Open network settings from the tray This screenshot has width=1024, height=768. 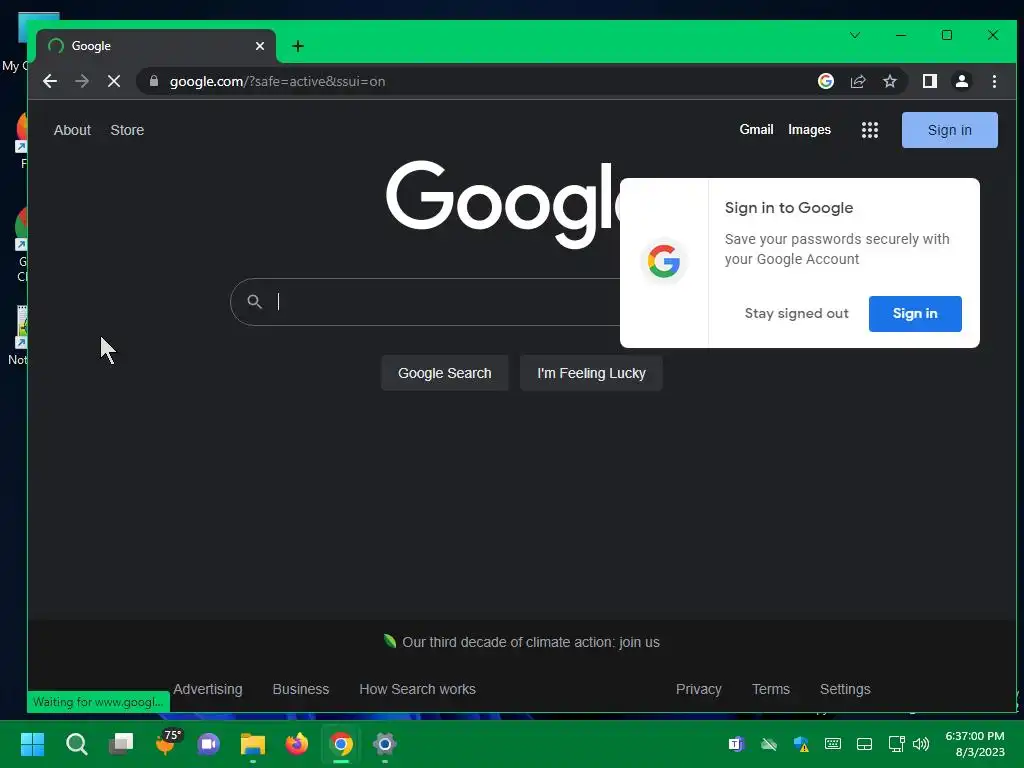click(897, 744)
